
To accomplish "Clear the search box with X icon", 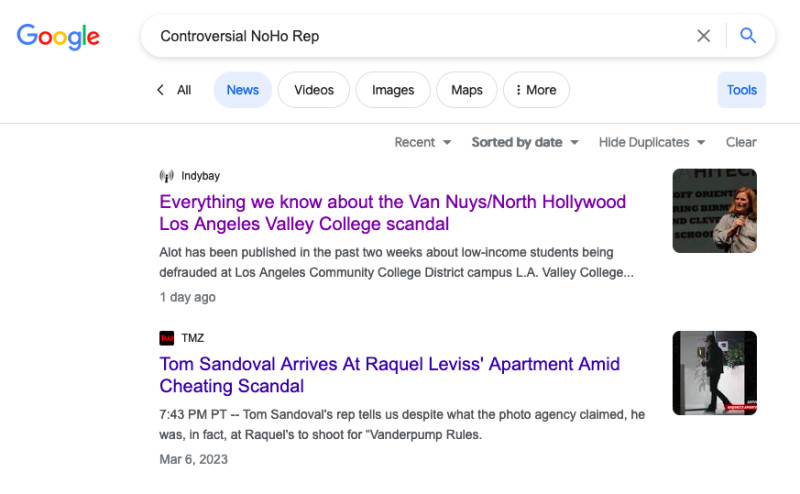I will [x=704, y=36].
